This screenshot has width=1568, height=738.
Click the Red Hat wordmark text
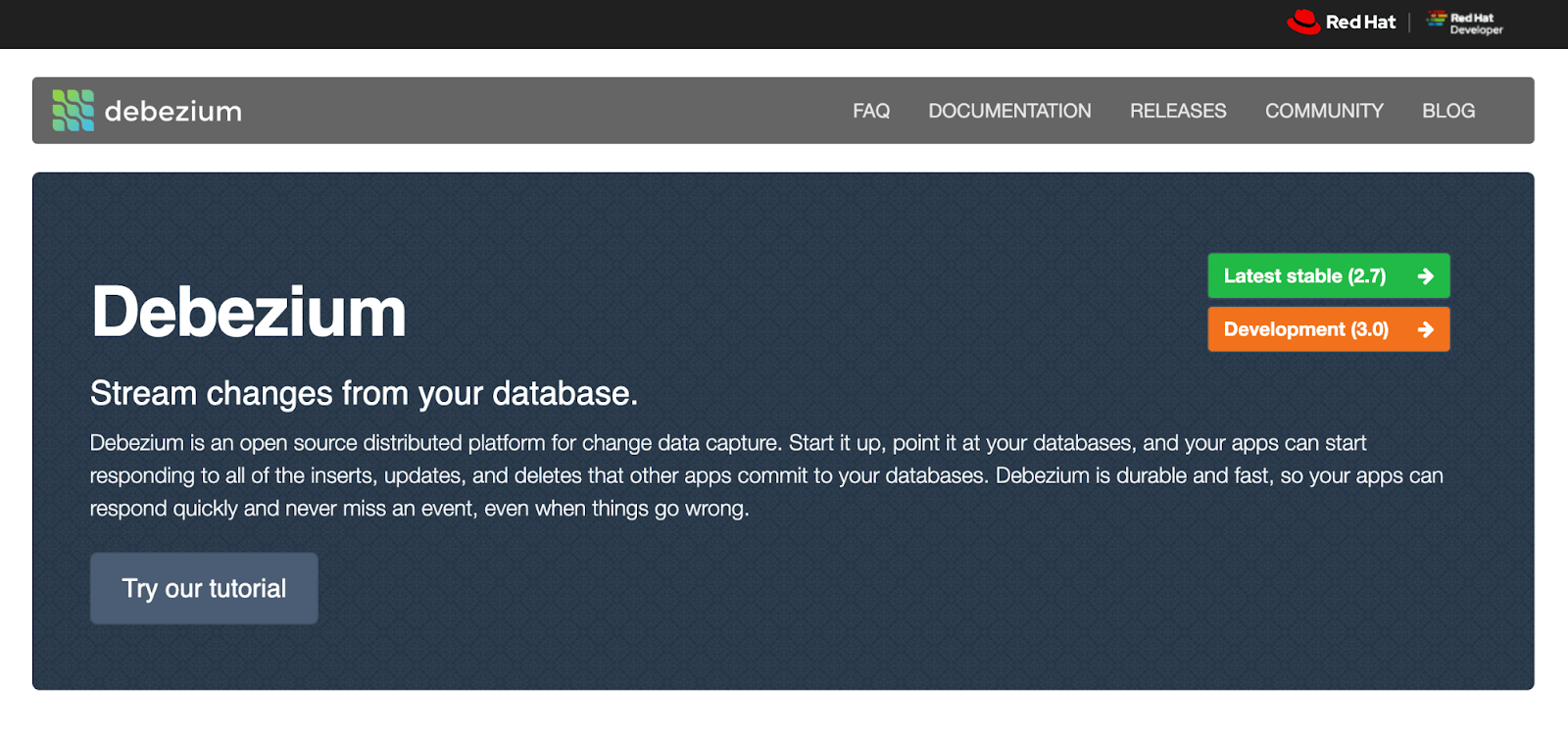tap(1360, 22)
